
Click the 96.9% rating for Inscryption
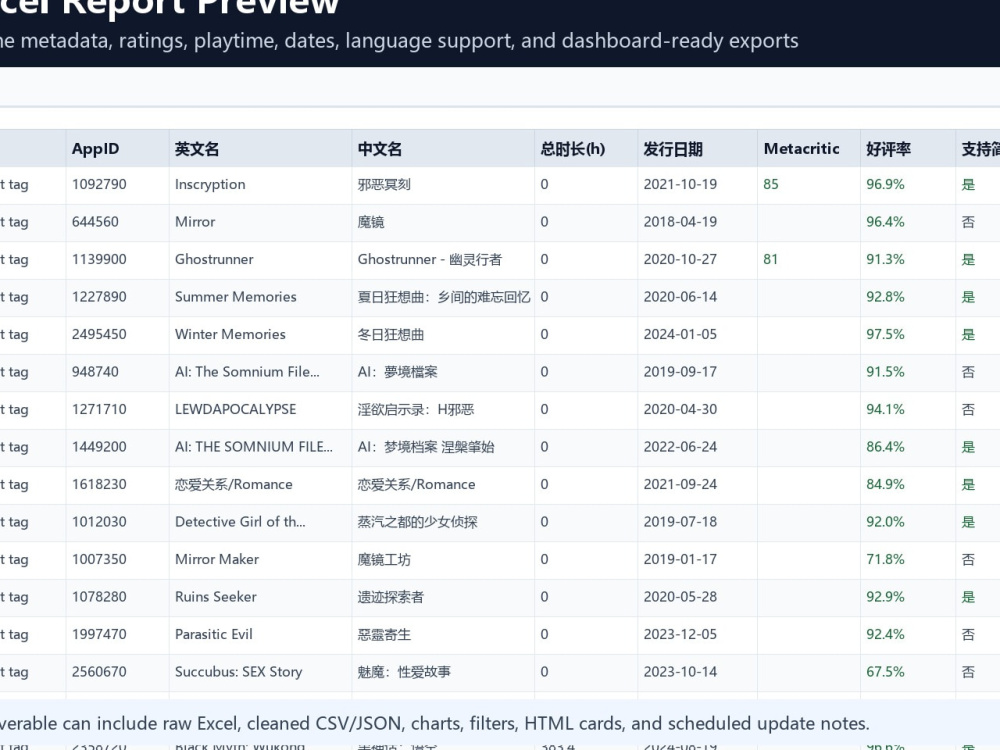coord(885,184)
